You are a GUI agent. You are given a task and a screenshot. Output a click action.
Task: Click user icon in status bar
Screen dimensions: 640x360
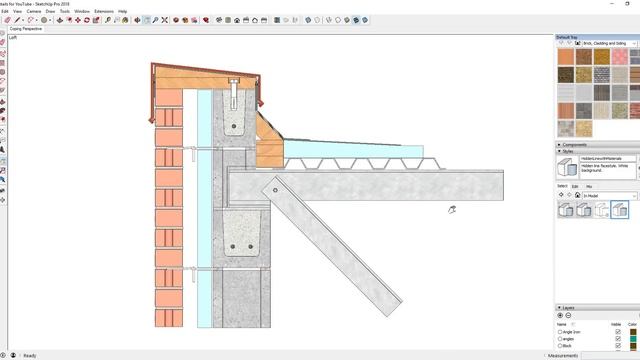13,356
